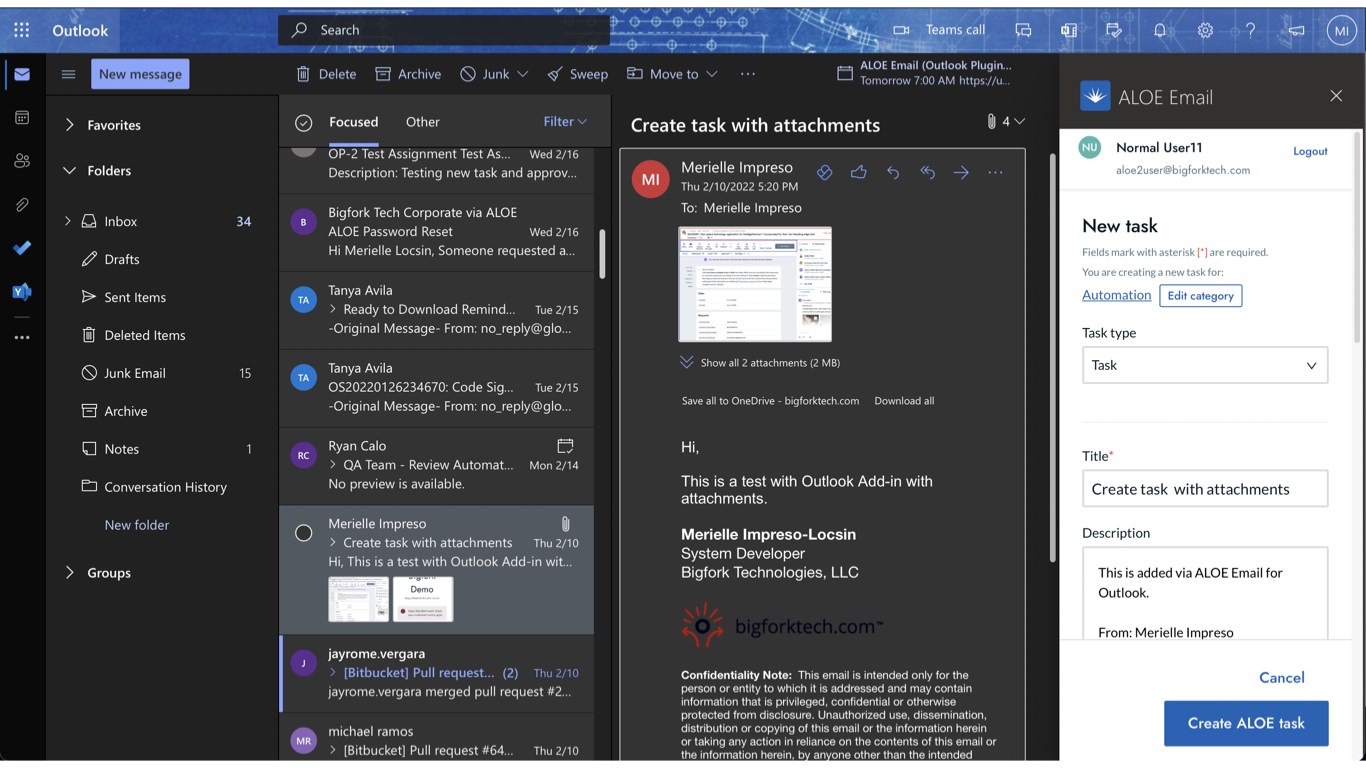Cancel the new ALOE task

tap(1281, 677)
